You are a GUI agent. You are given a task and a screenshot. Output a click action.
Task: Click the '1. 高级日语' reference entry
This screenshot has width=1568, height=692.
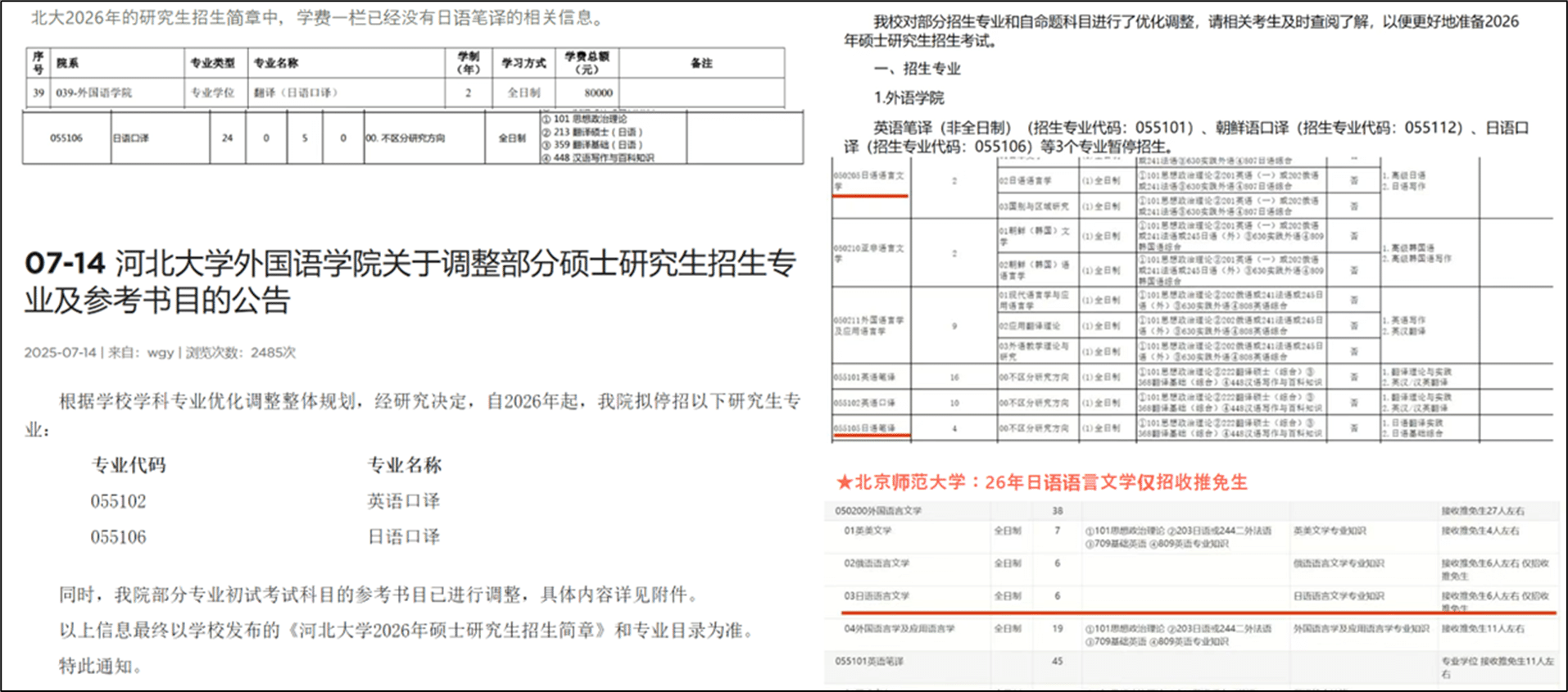click(1404, 175)
